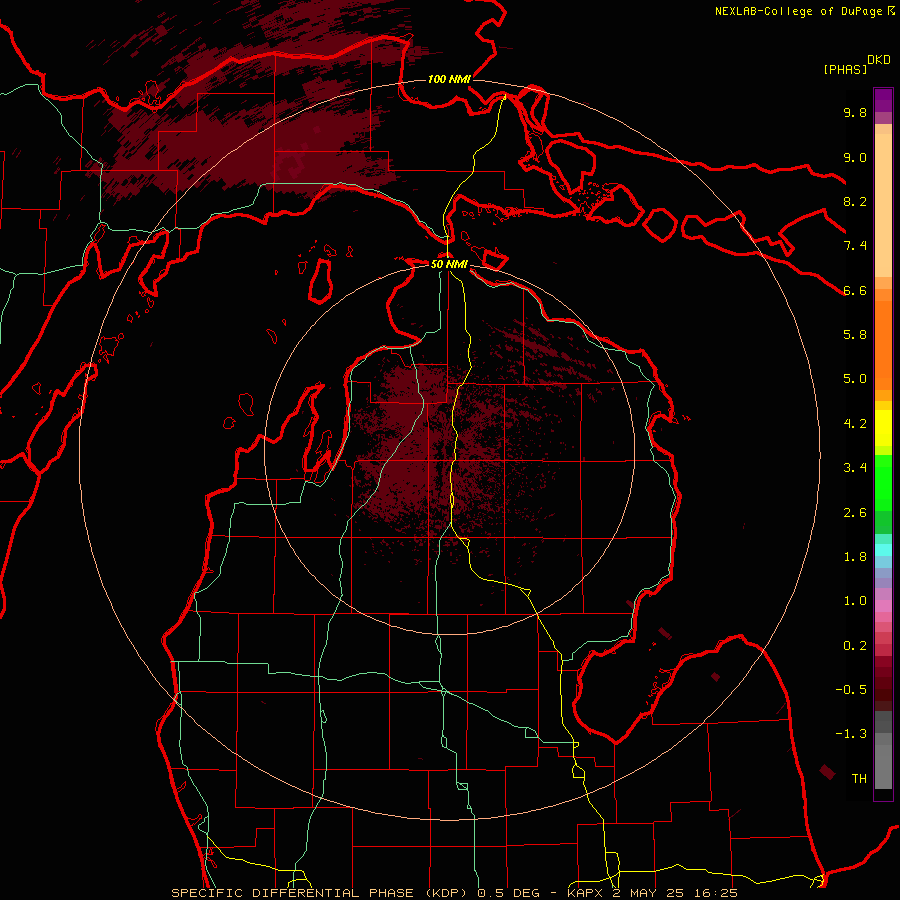Image resolution: width=900 pixels, height=900 pixels.
Task: Click the Specific Differential Phase caption text
Action: [455, 893]
